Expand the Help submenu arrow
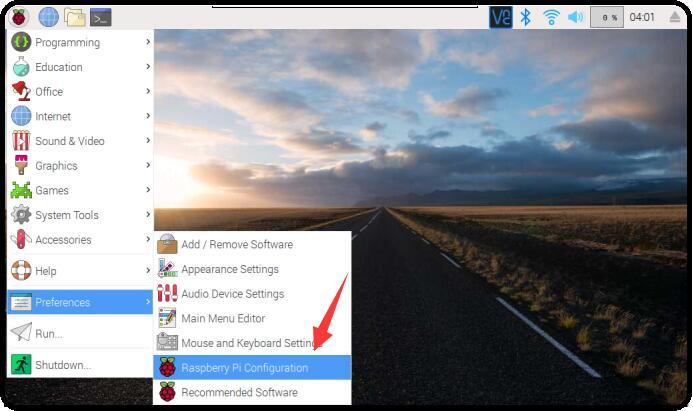The height and width of the screenshot is (411, 693). click(x=148, y=270)
